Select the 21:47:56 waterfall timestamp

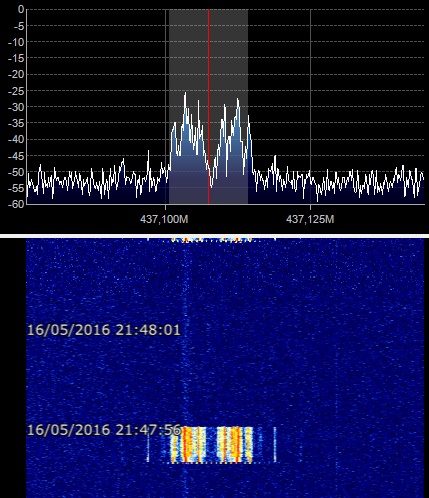pyautogui.click(x=104, y=430)
